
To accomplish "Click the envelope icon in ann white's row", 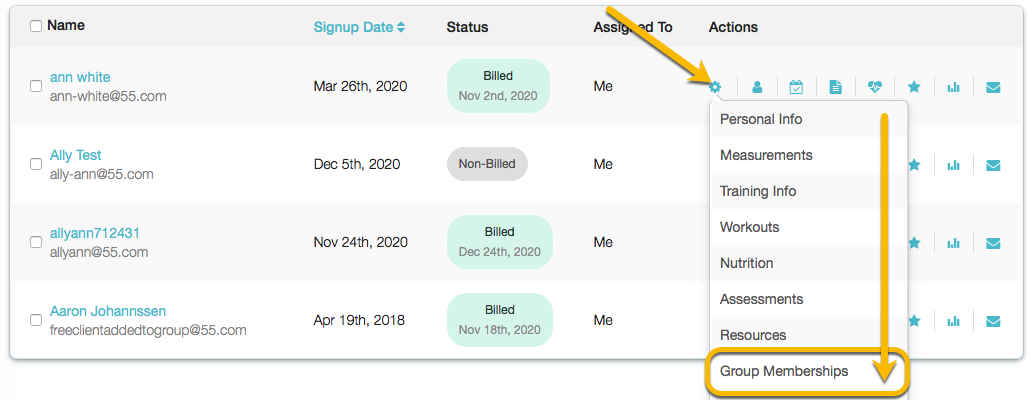I will click(993, 87).
